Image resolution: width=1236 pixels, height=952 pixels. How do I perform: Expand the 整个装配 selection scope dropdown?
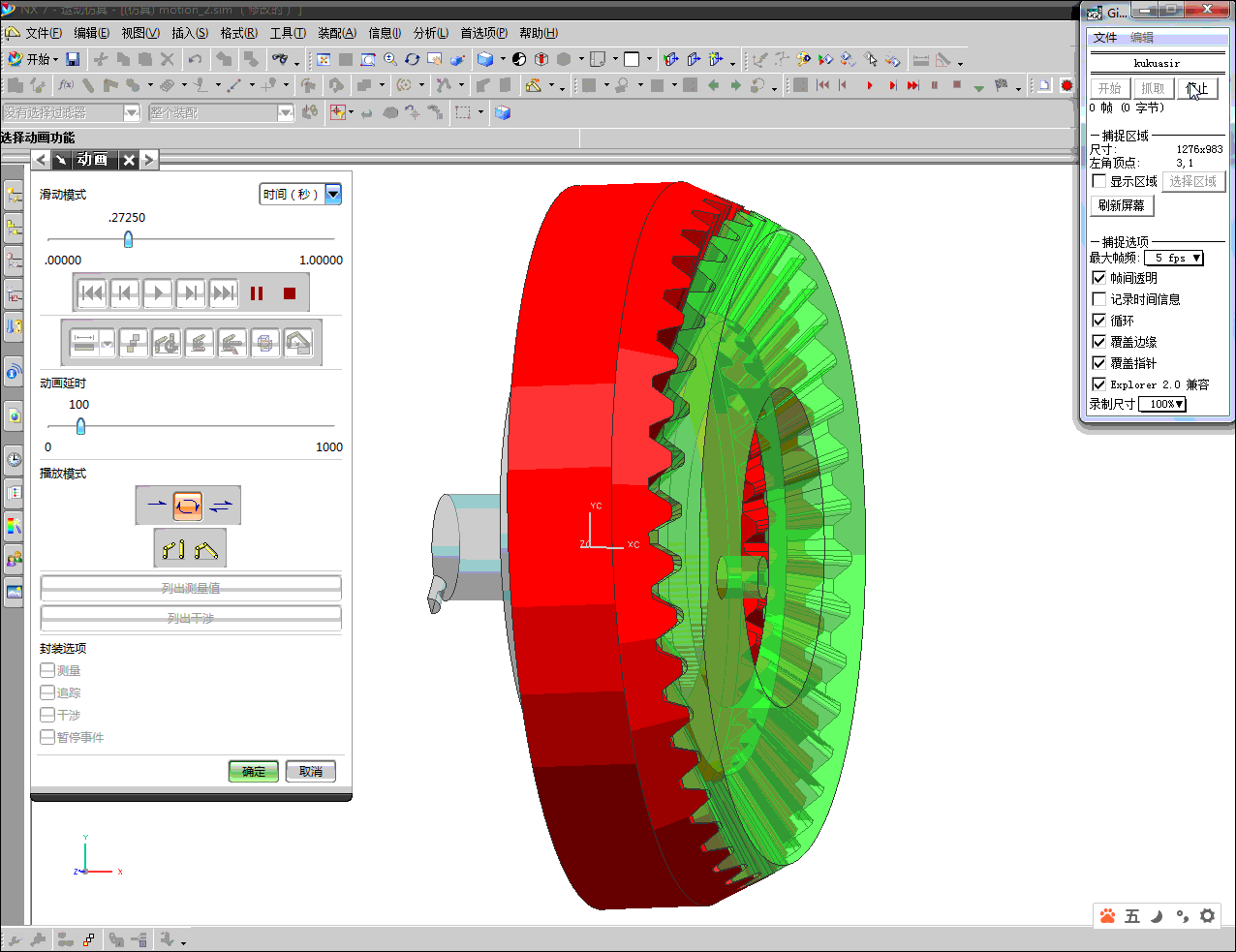click(285, 113)
